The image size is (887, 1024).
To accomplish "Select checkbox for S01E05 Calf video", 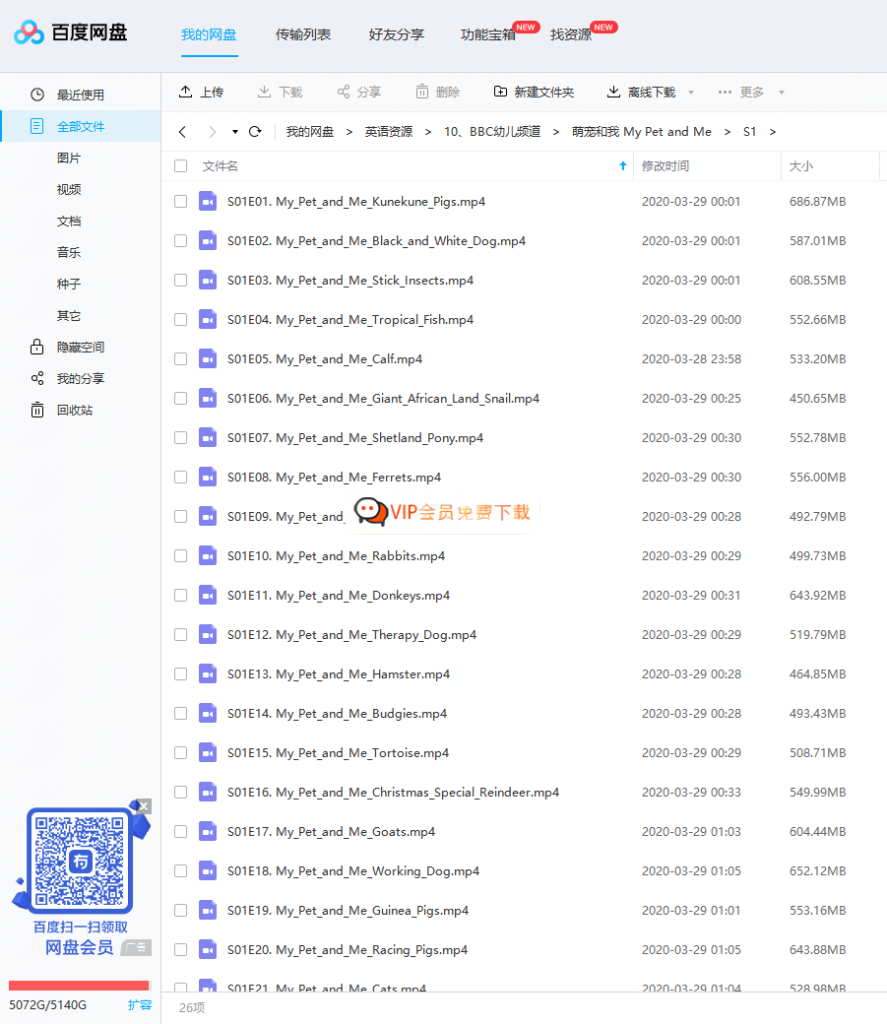I will click(180, 359).
